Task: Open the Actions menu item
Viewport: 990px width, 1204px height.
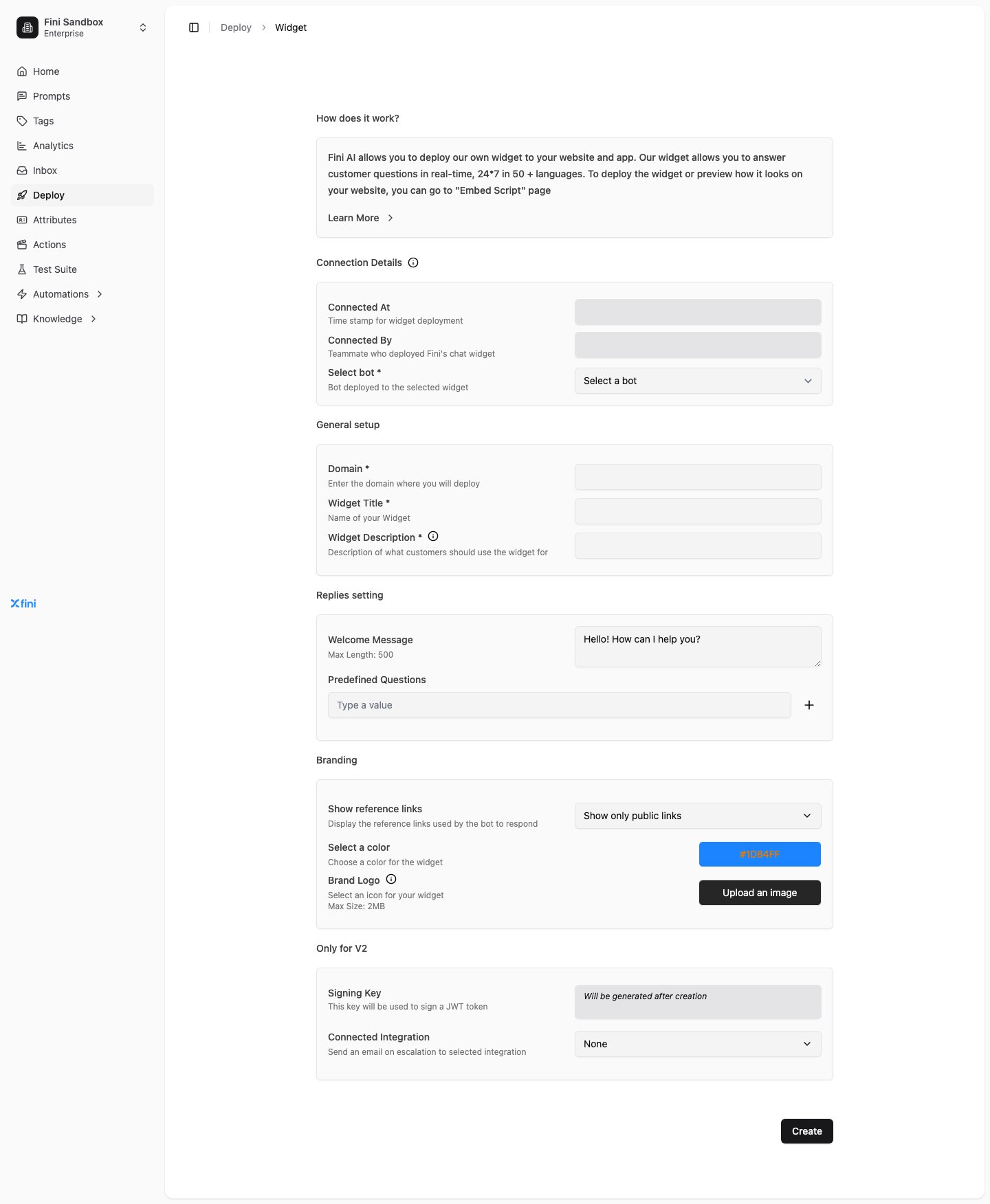Action: pyautogui.click(x=82, y=245)
